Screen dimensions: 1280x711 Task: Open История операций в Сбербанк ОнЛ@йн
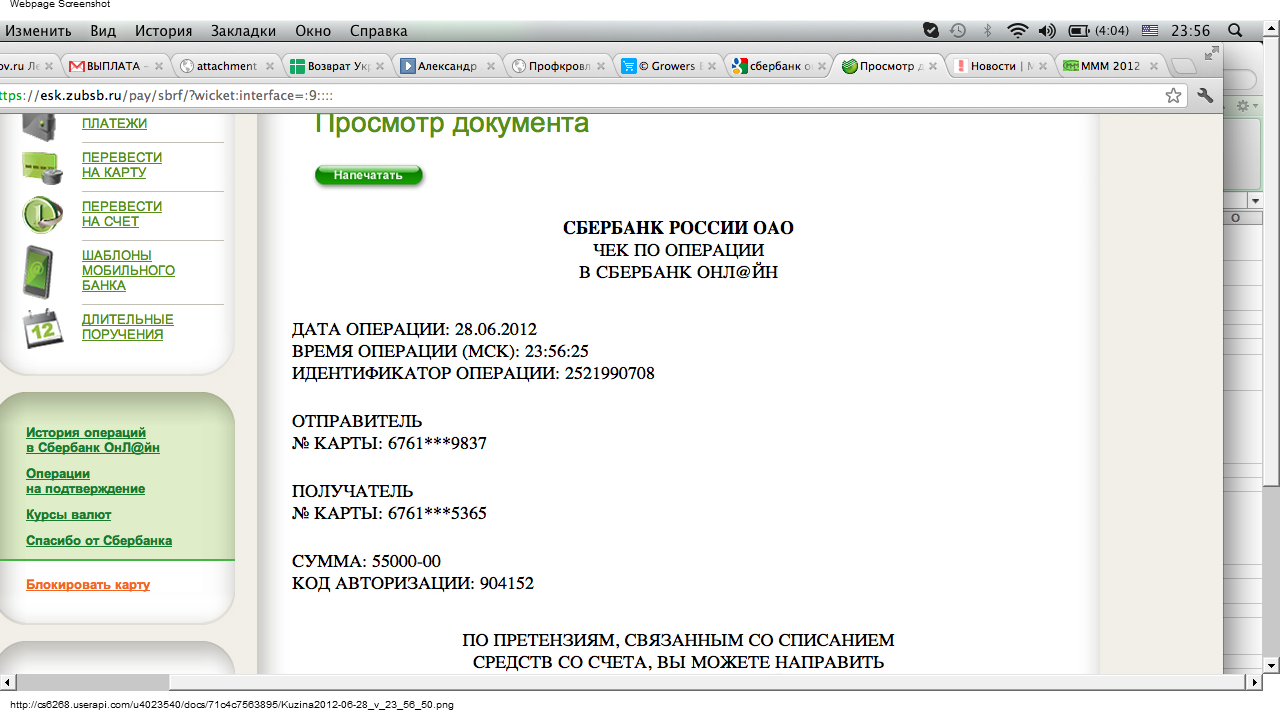[93, 440]
